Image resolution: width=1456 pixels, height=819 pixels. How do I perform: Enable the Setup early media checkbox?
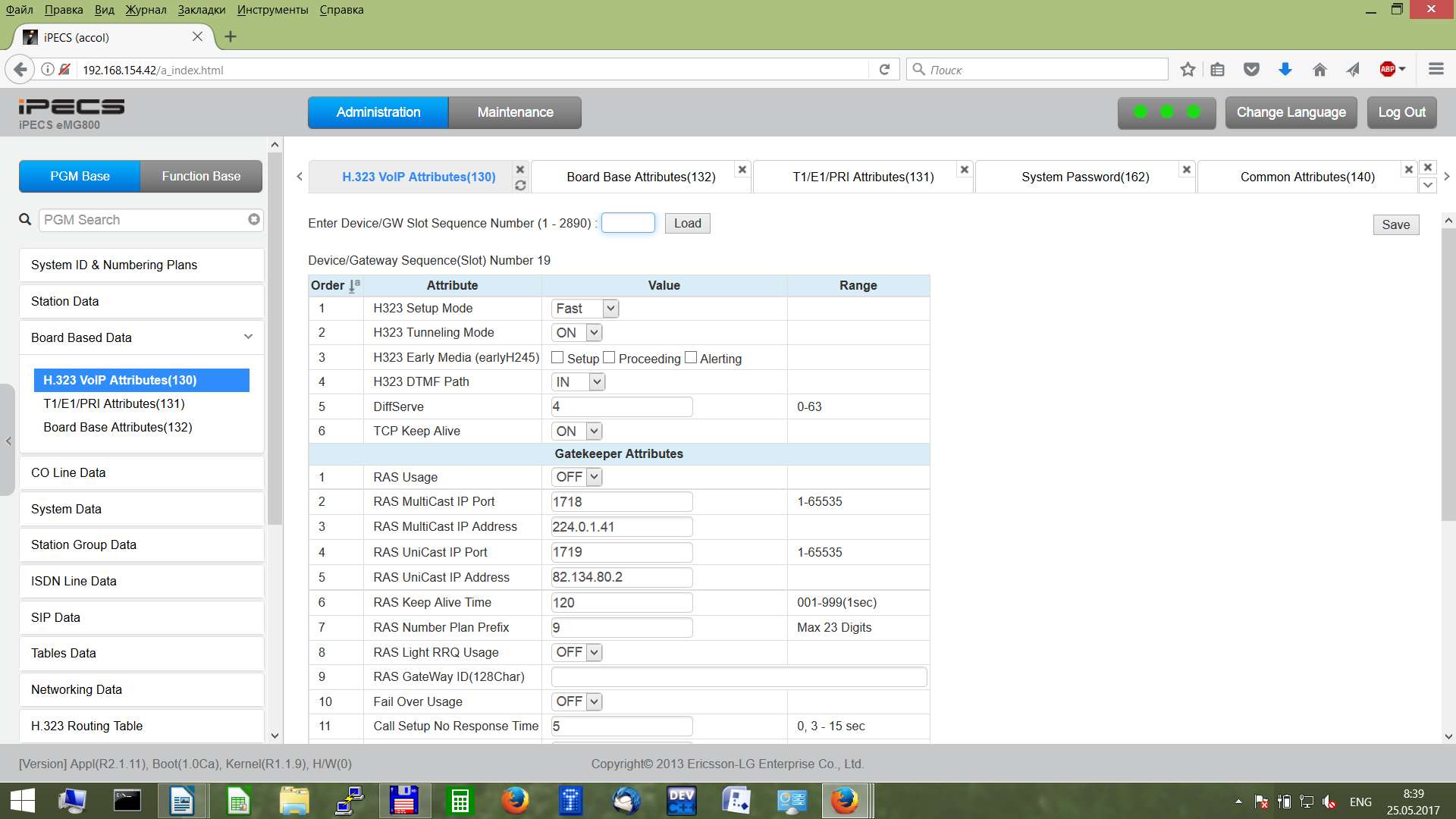(x=557, y=358)
